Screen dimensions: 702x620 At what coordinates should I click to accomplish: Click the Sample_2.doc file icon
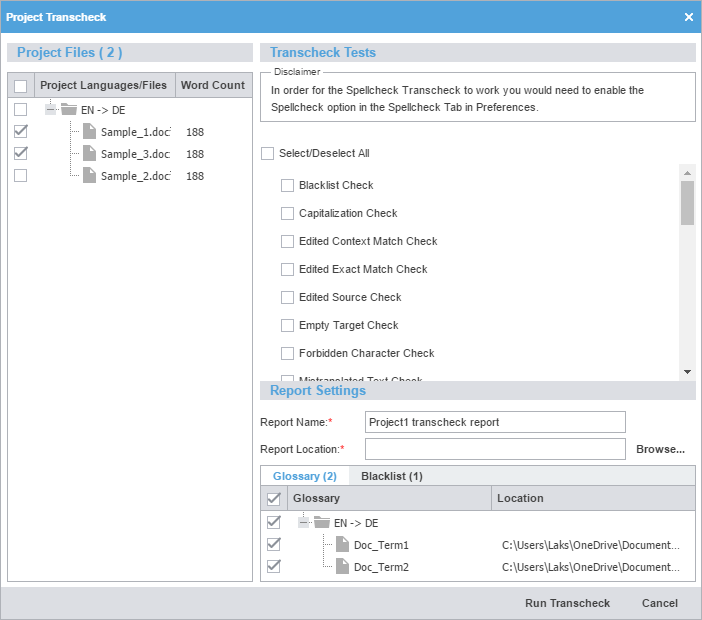click(x=90, y=175)
